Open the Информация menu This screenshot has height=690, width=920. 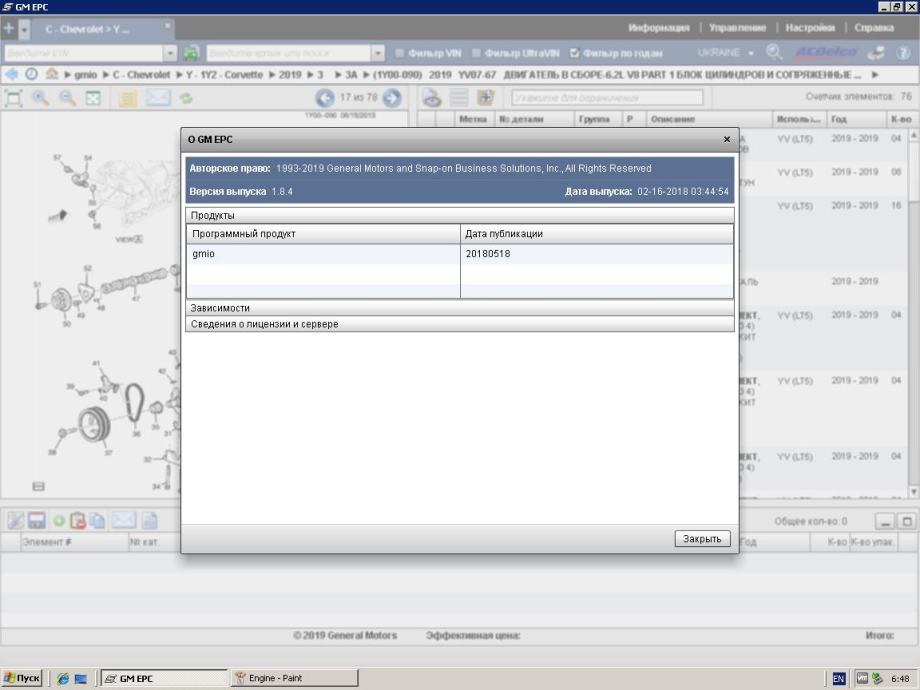point(658,28)
